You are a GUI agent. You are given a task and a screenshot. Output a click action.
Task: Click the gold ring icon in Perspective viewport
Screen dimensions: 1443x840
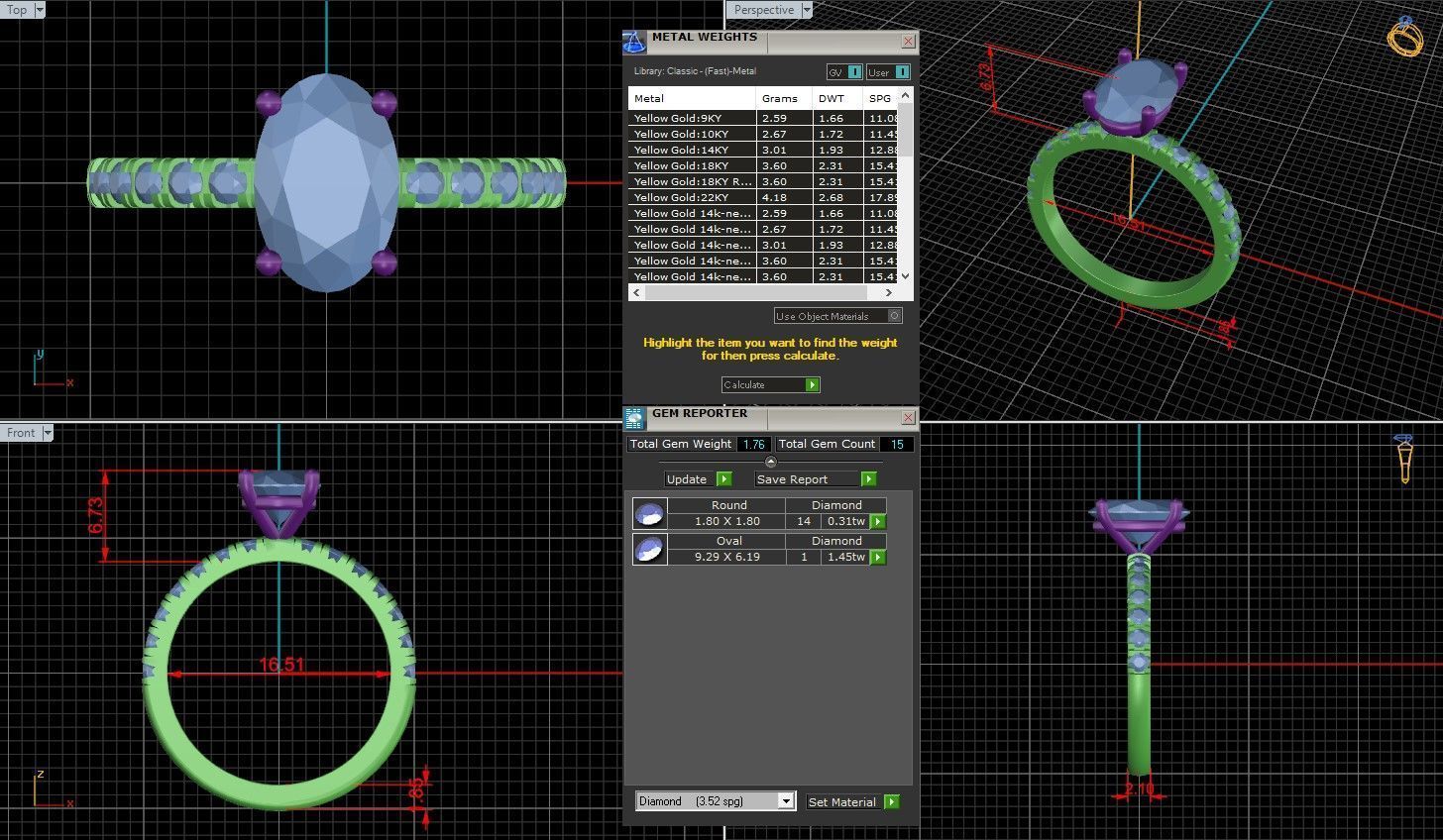(x=1404, y=36)
